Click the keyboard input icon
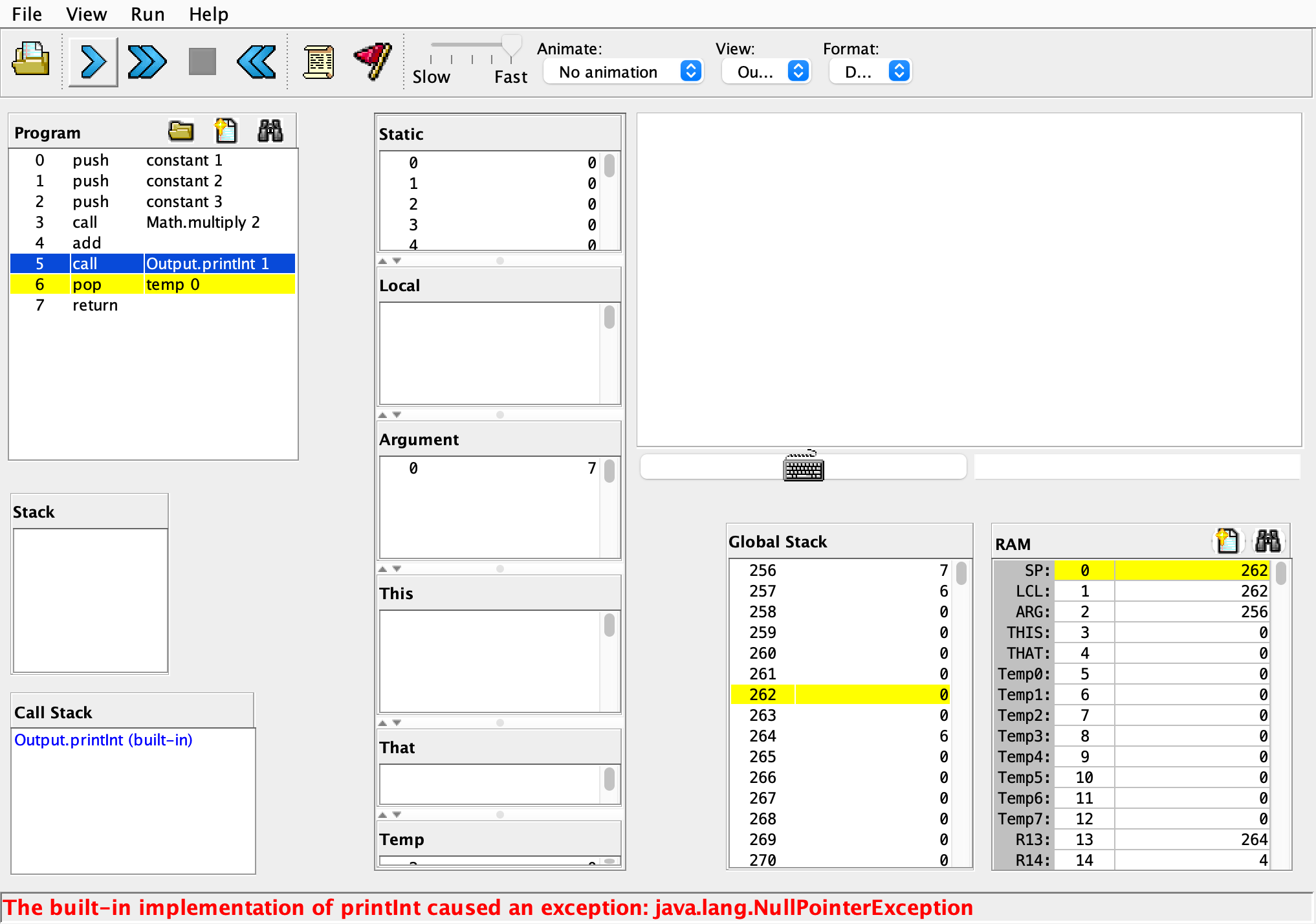The height and width of the screenshot is (924, 1316). click(x=803, y=467)
